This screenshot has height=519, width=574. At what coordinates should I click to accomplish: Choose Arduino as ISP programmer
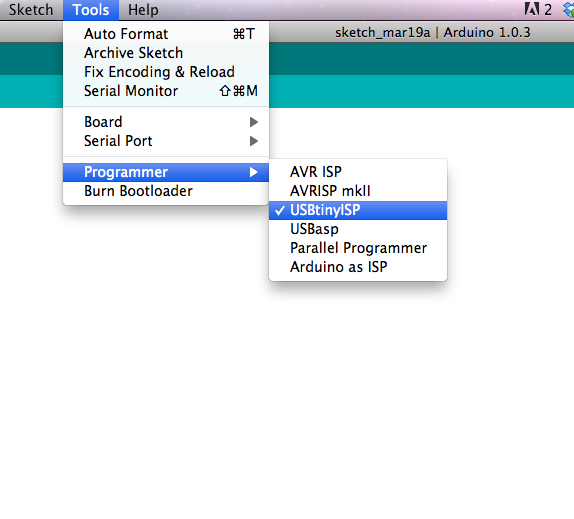pos(358,267)
